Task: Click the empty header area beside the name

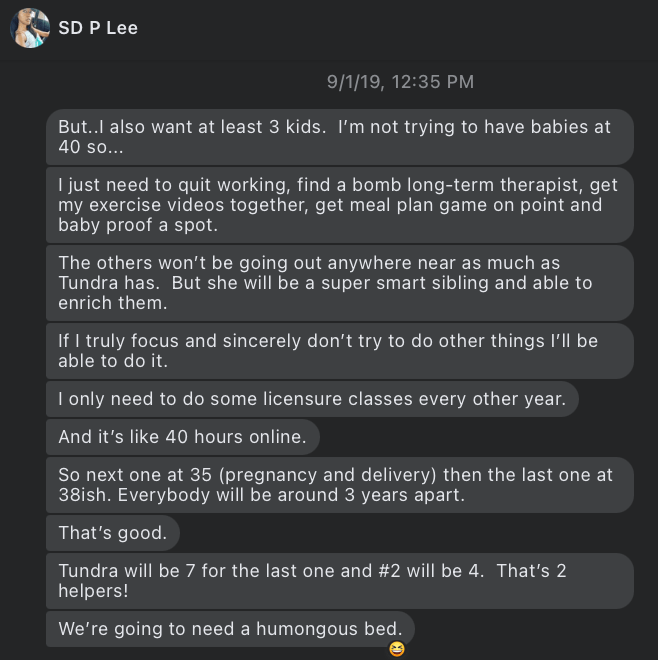Action: (x=400, y=28)
